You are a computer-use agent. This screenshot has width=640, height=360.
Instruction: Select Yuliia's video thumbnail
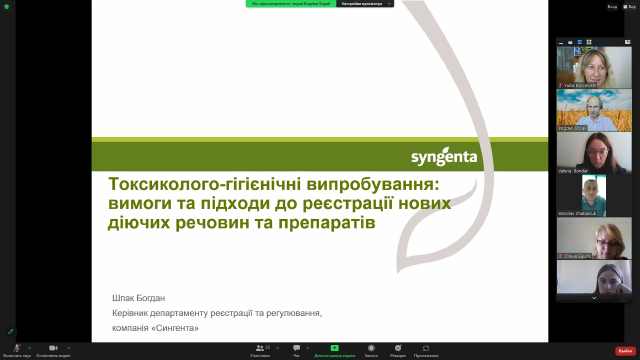[594, 67]
